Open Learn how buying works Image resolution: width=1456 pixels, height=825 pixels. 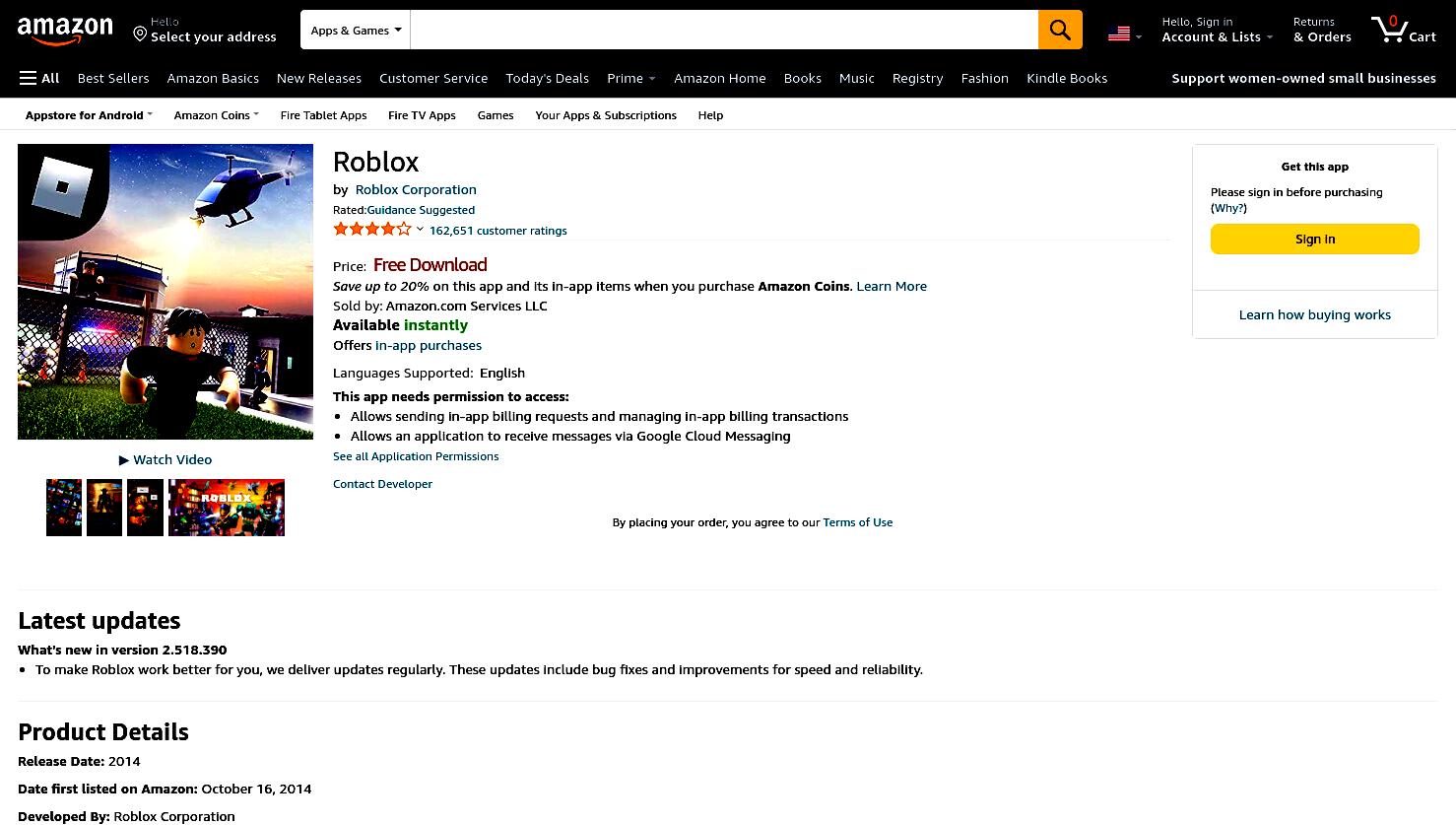tap(1314, 314)
